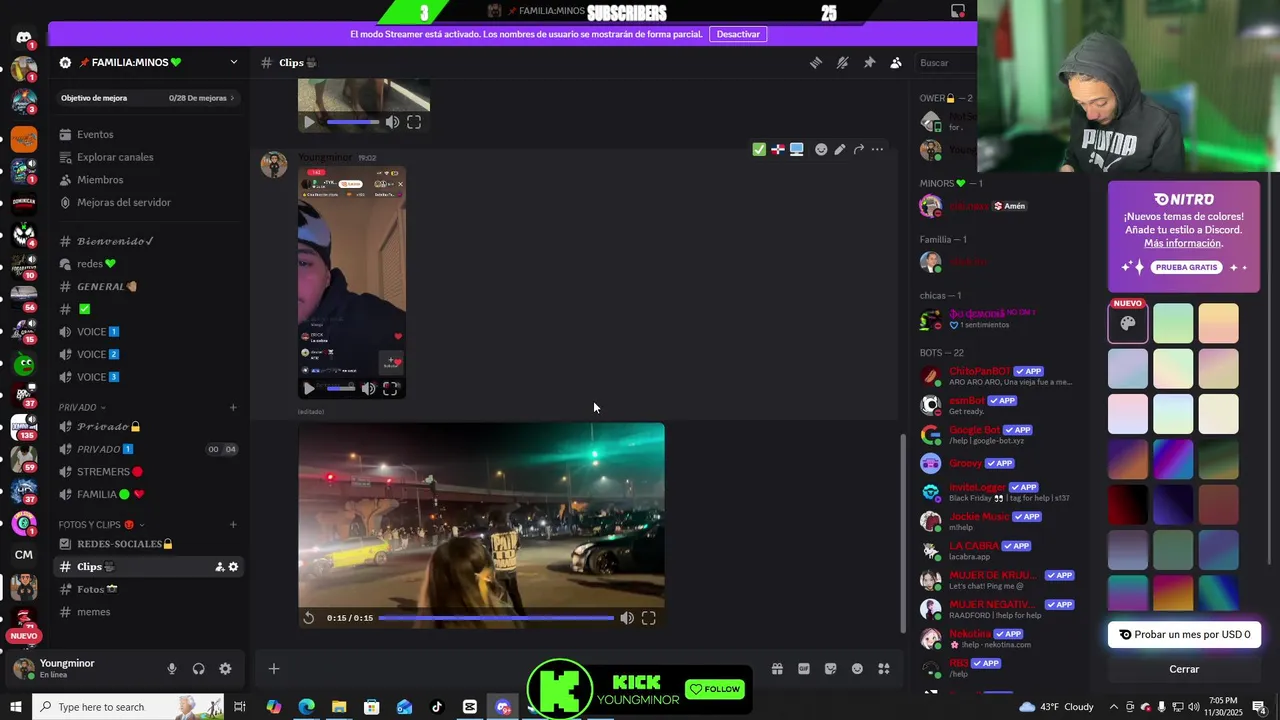Replay the street video

tap(309, 618)
